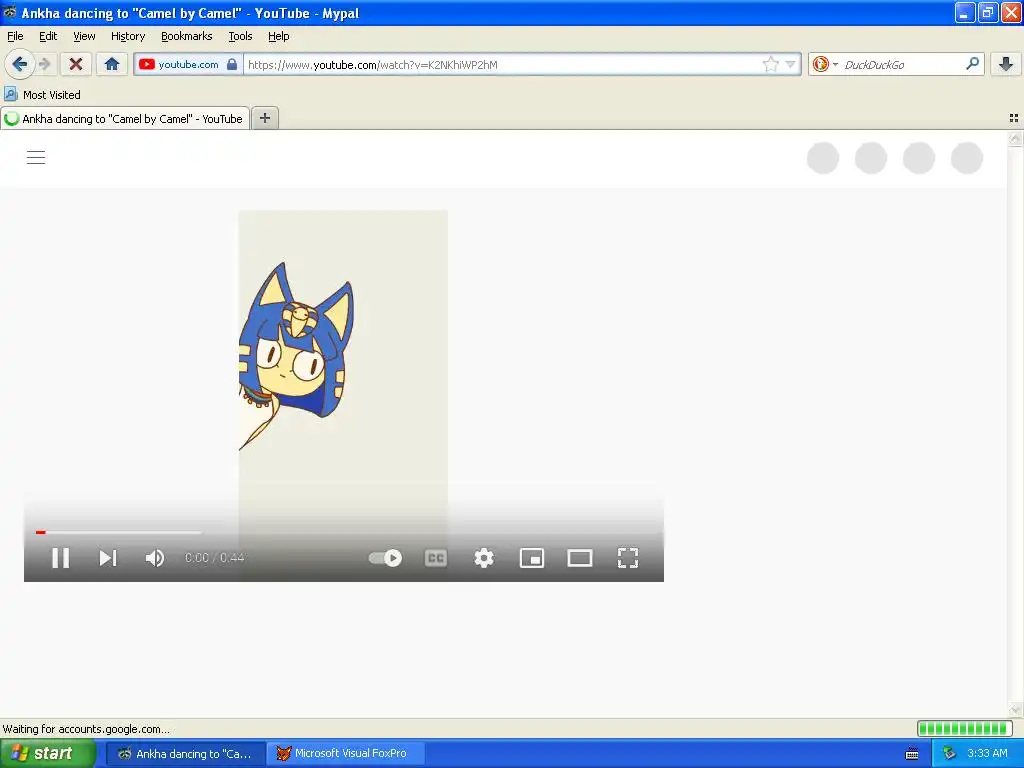
Task: Open the search engine selector dropdown
Action: [825, 64]
